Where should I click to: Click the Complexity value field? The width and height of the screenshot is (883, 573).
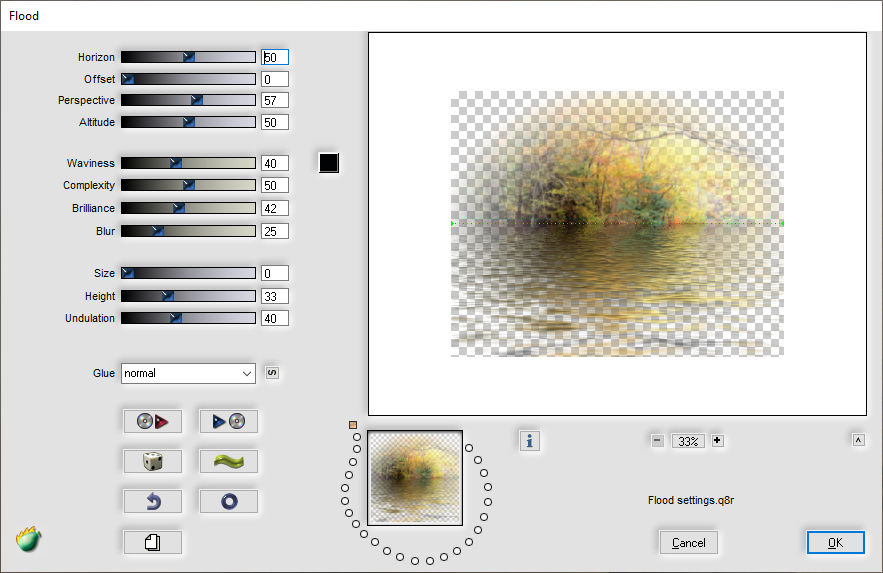point(275,185)
